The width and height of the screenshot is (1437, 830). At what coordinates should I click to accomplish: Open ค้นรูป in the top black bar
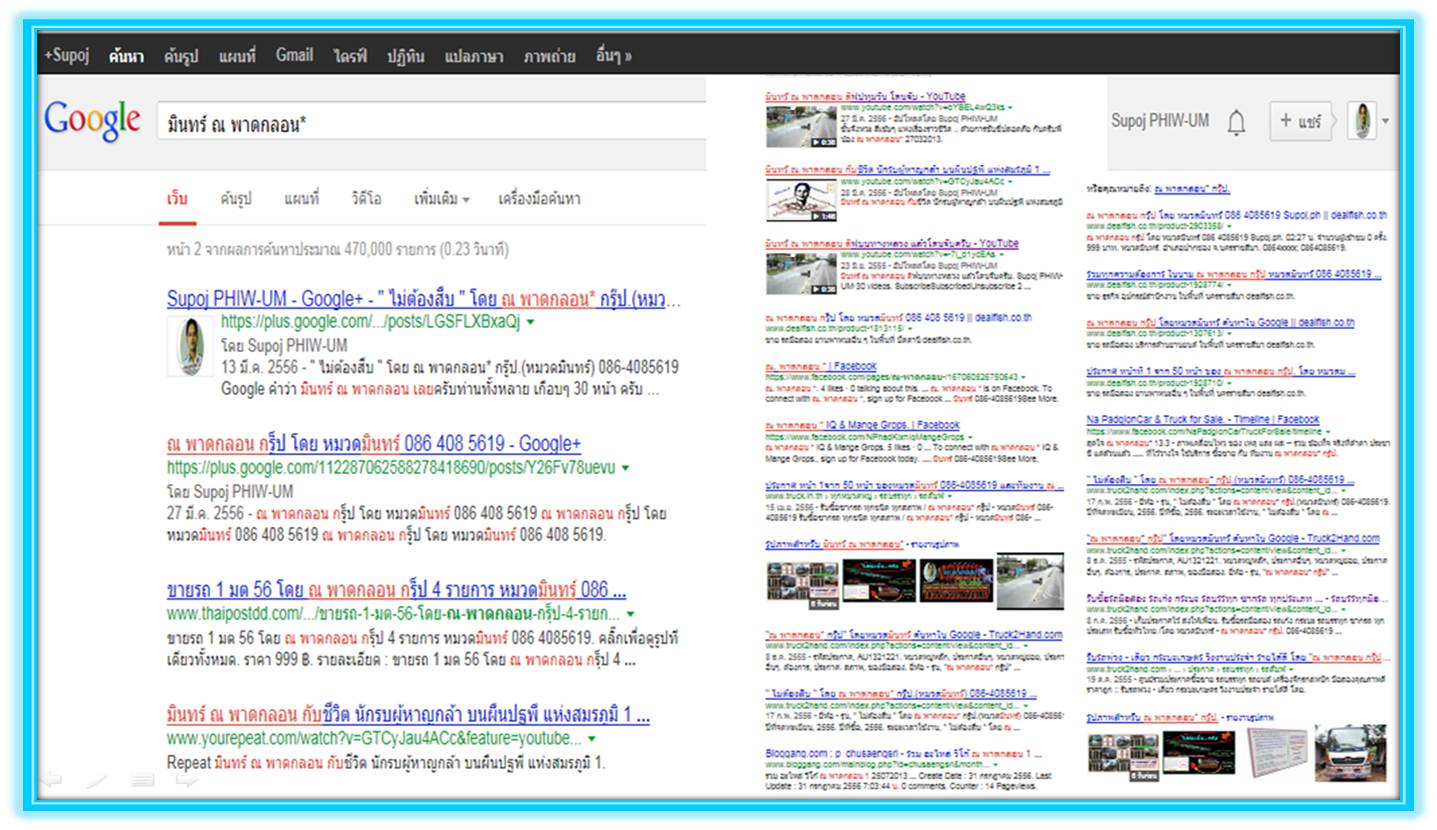point(182,56)
